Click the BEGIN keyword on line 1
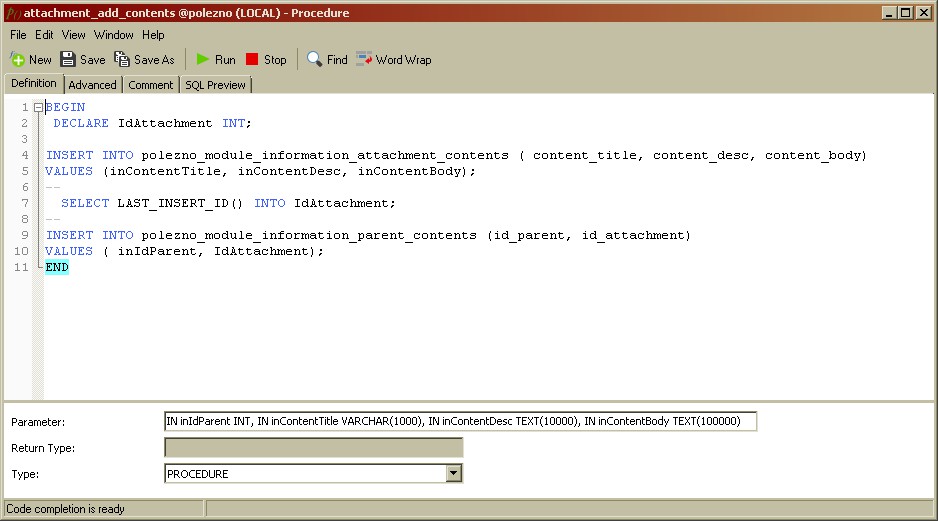The image size is (938, 521). click(x=65, y=108)
